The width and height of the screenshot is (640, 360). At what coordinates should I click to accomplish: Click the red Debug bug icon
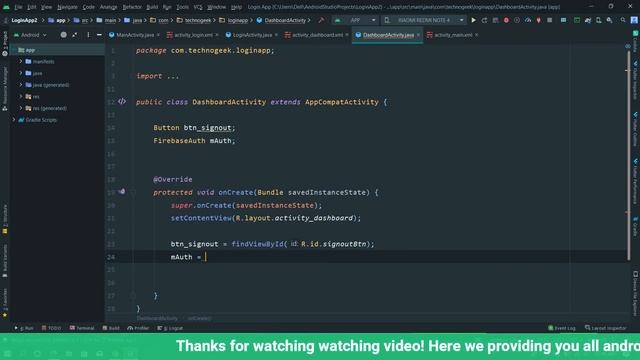(506, 20)
